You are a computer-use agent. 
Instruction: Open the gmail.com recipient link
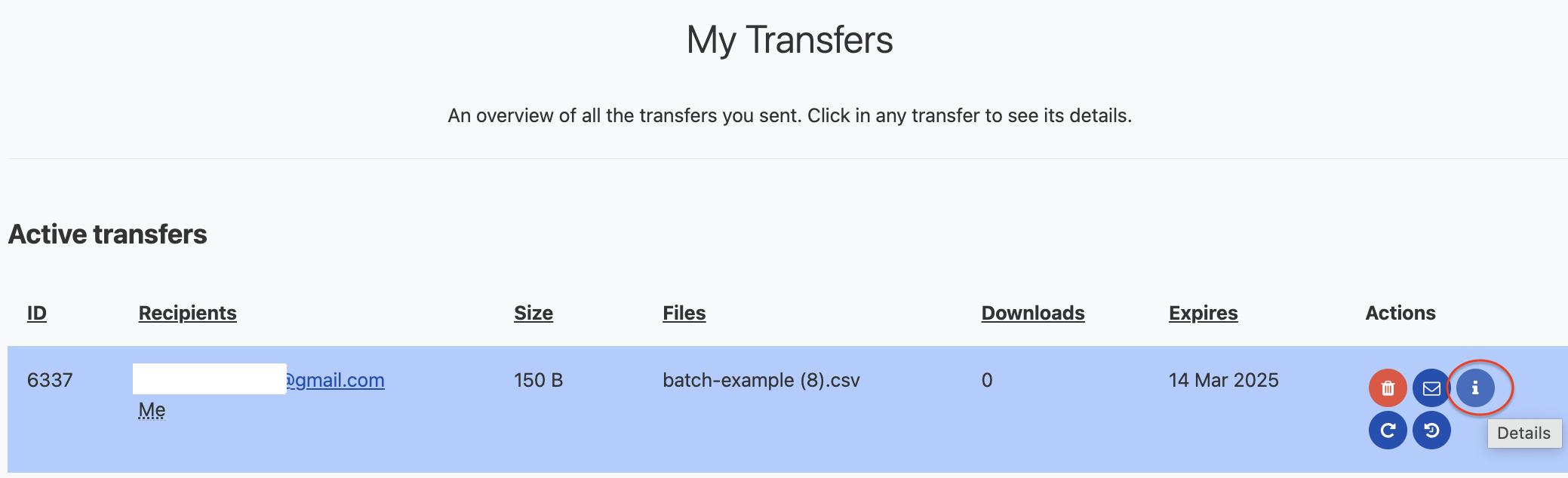(x=334, y=381)
